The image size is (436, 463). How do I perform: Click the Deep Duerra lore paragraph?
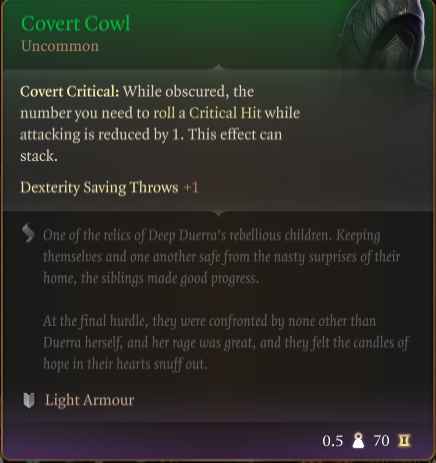coord(221,257)
